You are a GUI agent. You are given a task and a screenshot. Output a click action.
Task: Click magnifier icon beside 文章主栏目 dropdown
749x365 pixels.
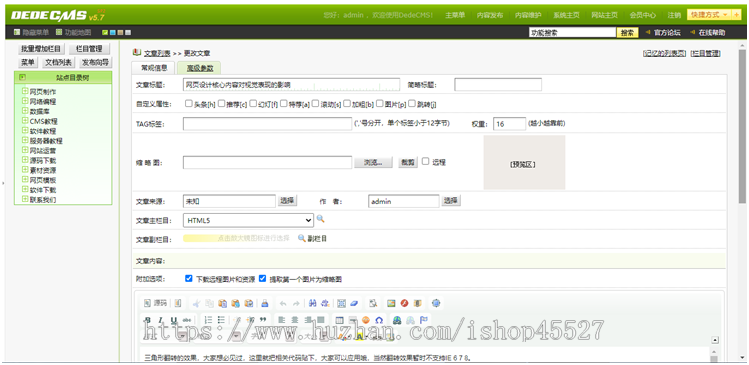point(321,219)
